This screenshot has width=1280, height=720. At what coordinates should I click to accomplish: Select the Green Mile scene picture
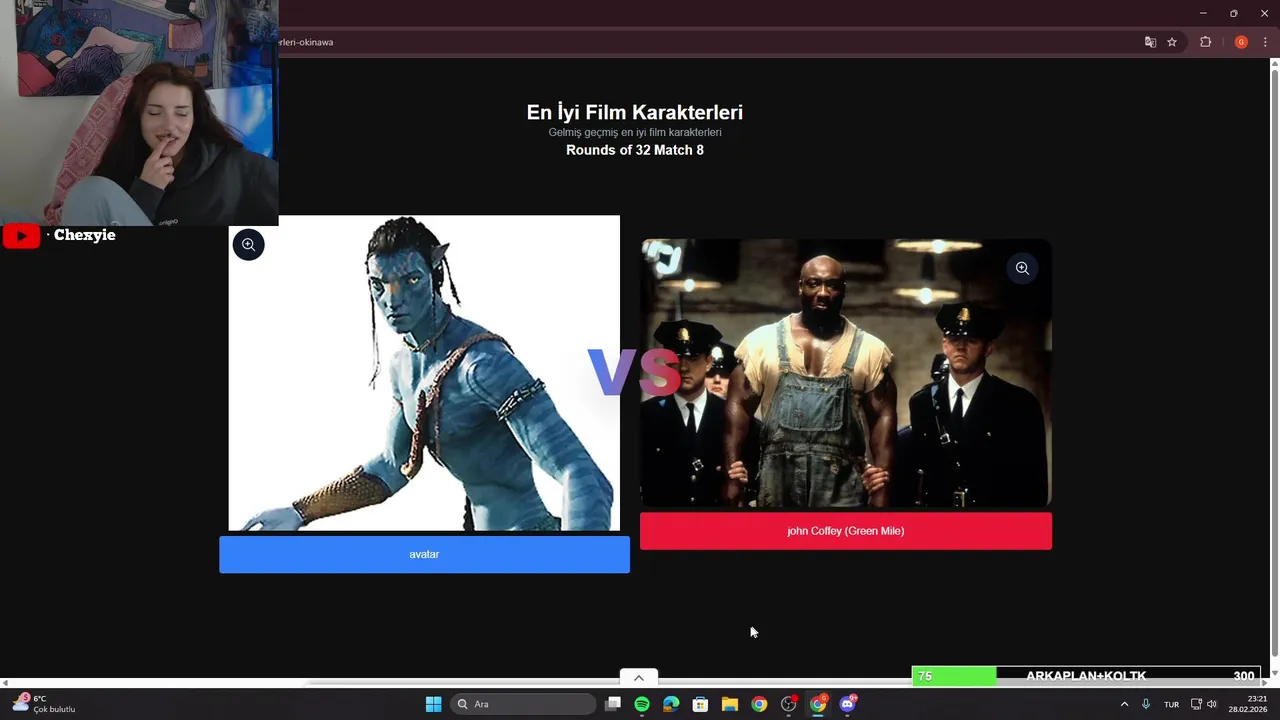click(846, 372)
